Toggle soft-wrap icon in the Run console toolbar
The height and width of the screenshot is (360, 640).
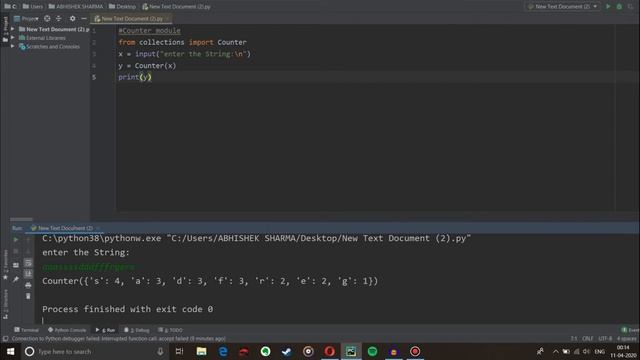(28, 262)
